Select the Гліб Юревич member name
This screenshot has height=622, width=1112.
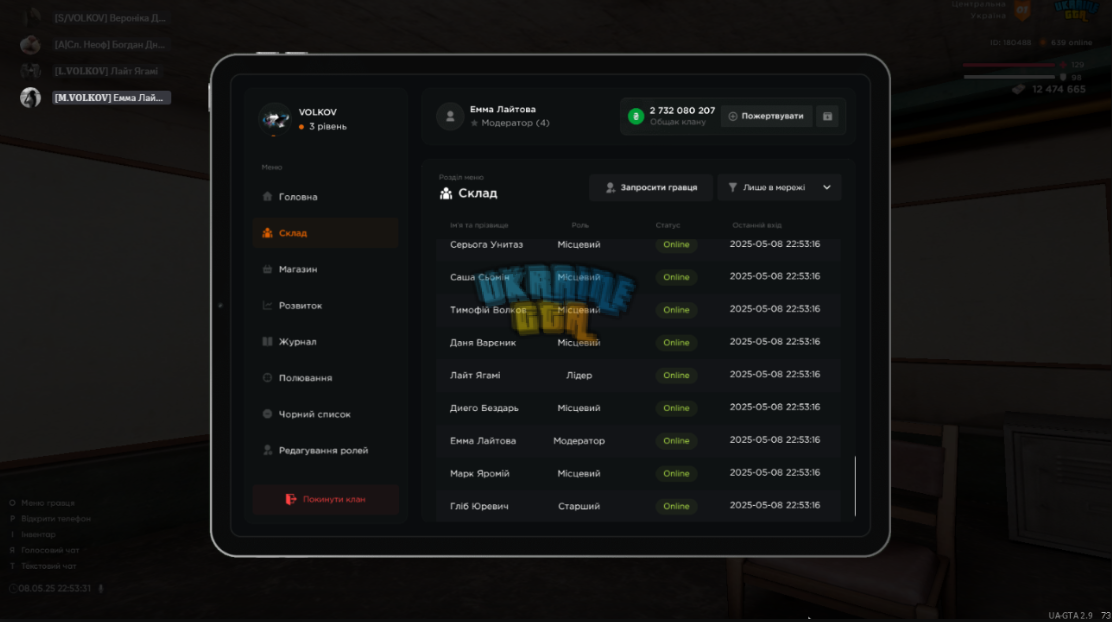pos(479,506)
